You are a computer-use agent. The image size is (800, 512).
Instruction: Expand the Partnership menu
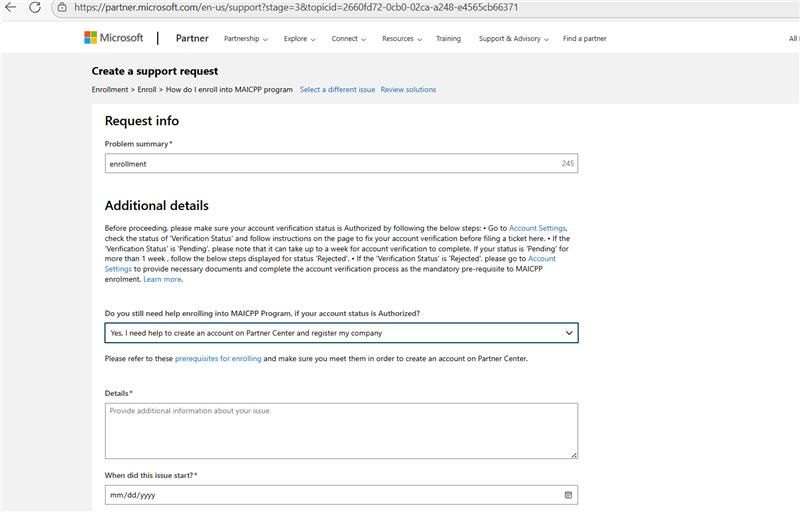point(245,39)
